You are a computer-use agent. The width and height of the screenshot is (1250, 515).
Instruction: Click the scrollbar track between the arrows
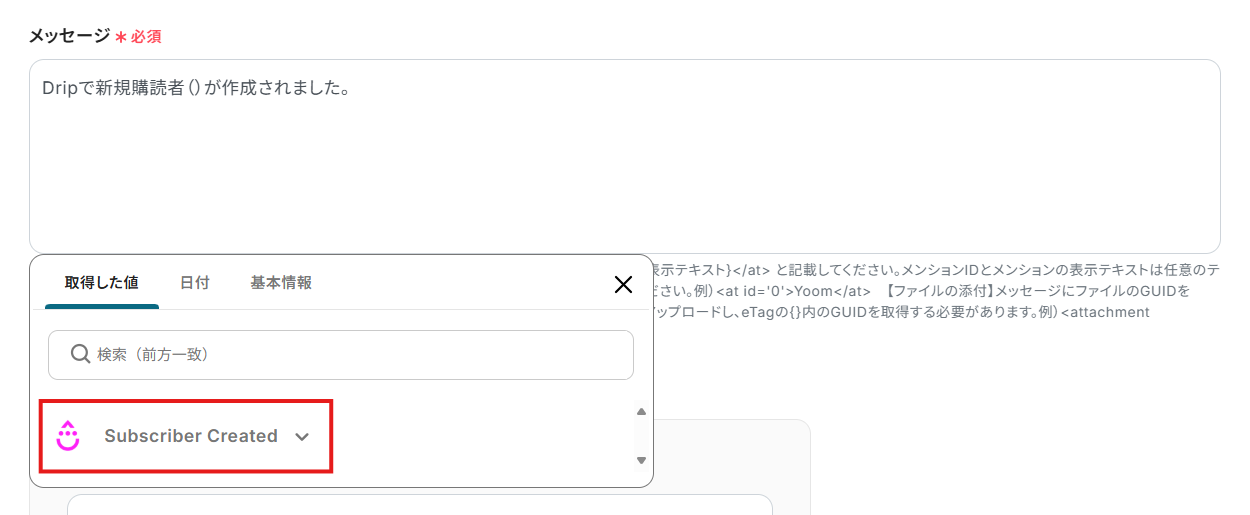642,435
